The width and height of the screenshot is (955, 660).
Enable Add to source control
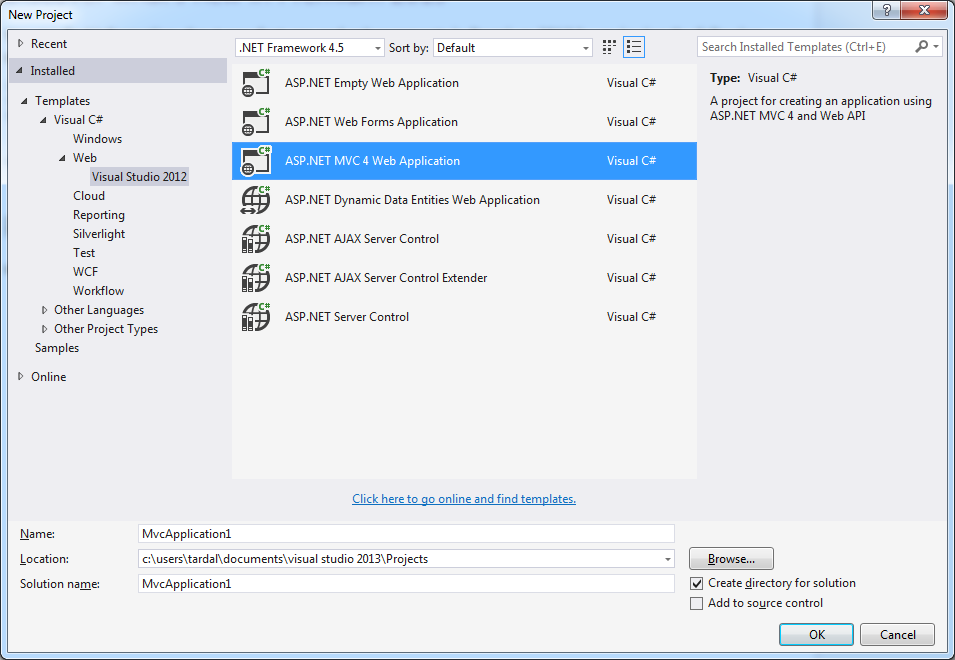coord(697,603)
